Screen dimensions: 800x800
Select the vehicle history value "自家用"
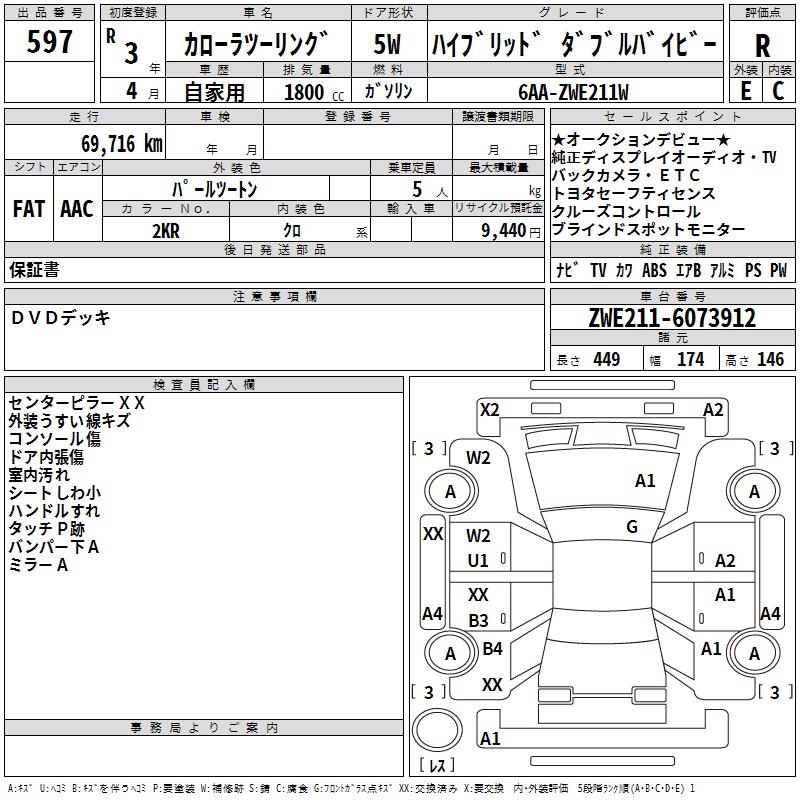214,92
